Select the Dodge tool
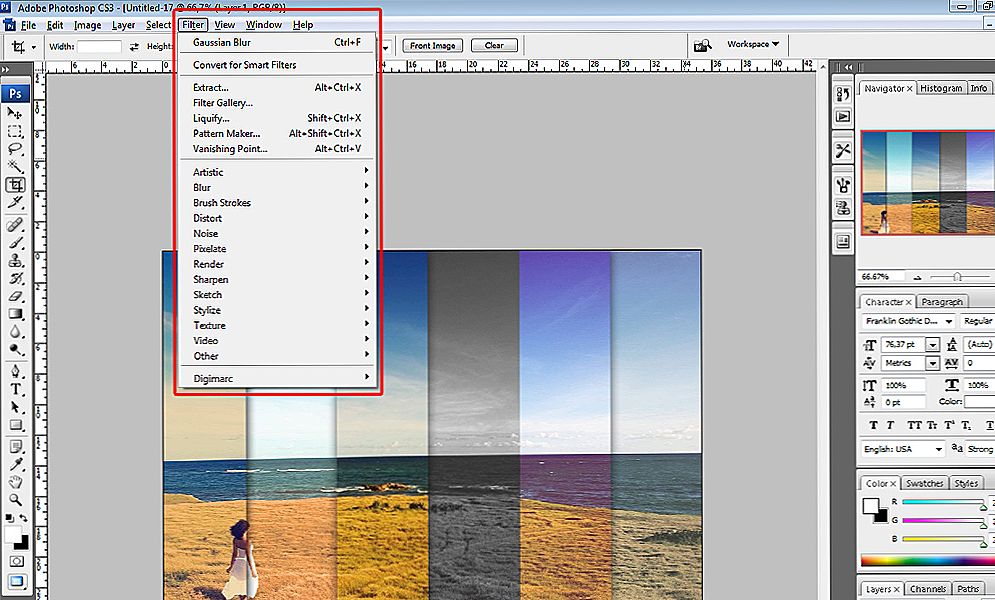Viewport: 995px width, 600px height. [x=15, y=349]
